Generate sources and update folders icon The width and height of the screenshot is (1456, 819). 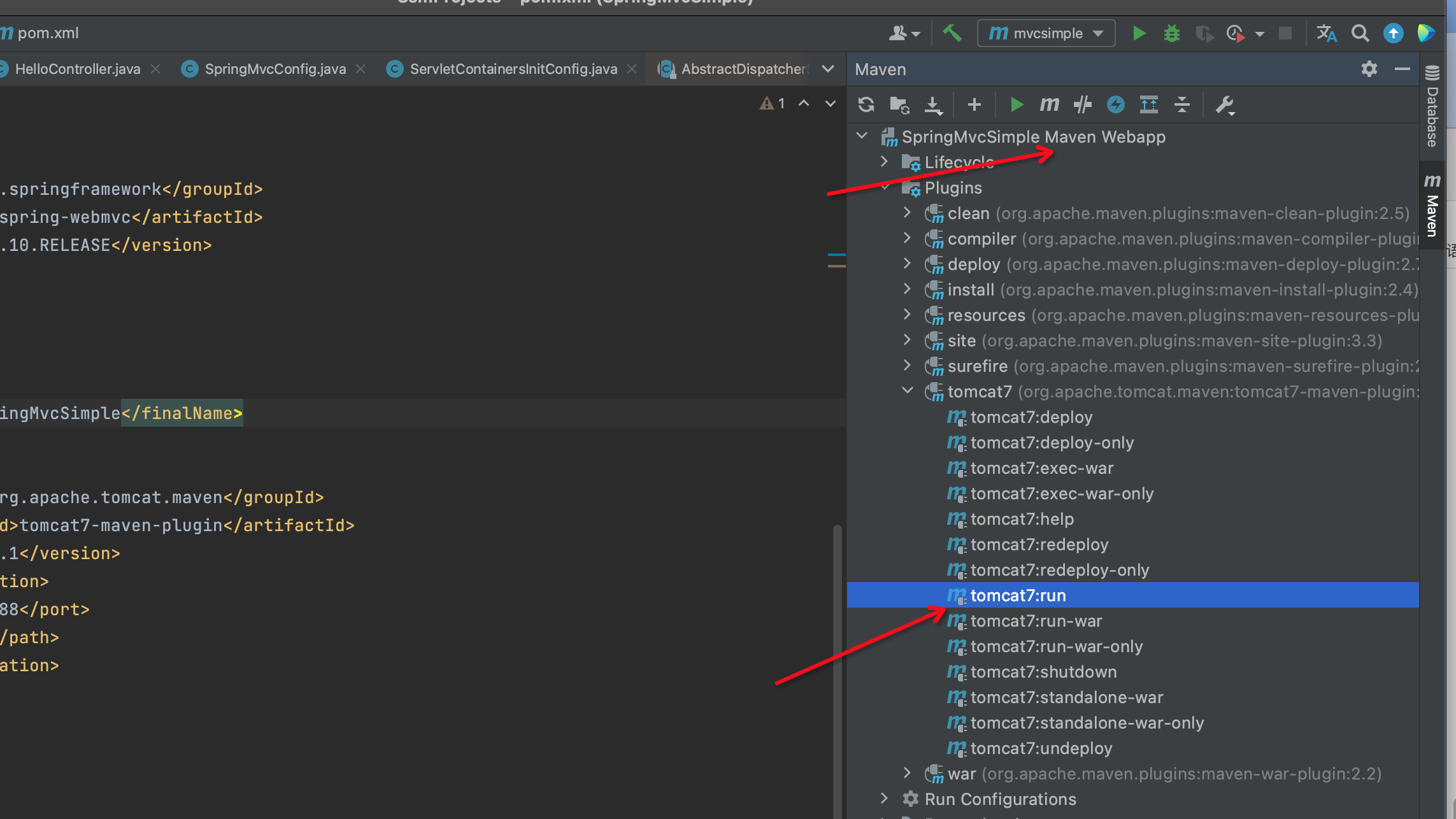899,104
